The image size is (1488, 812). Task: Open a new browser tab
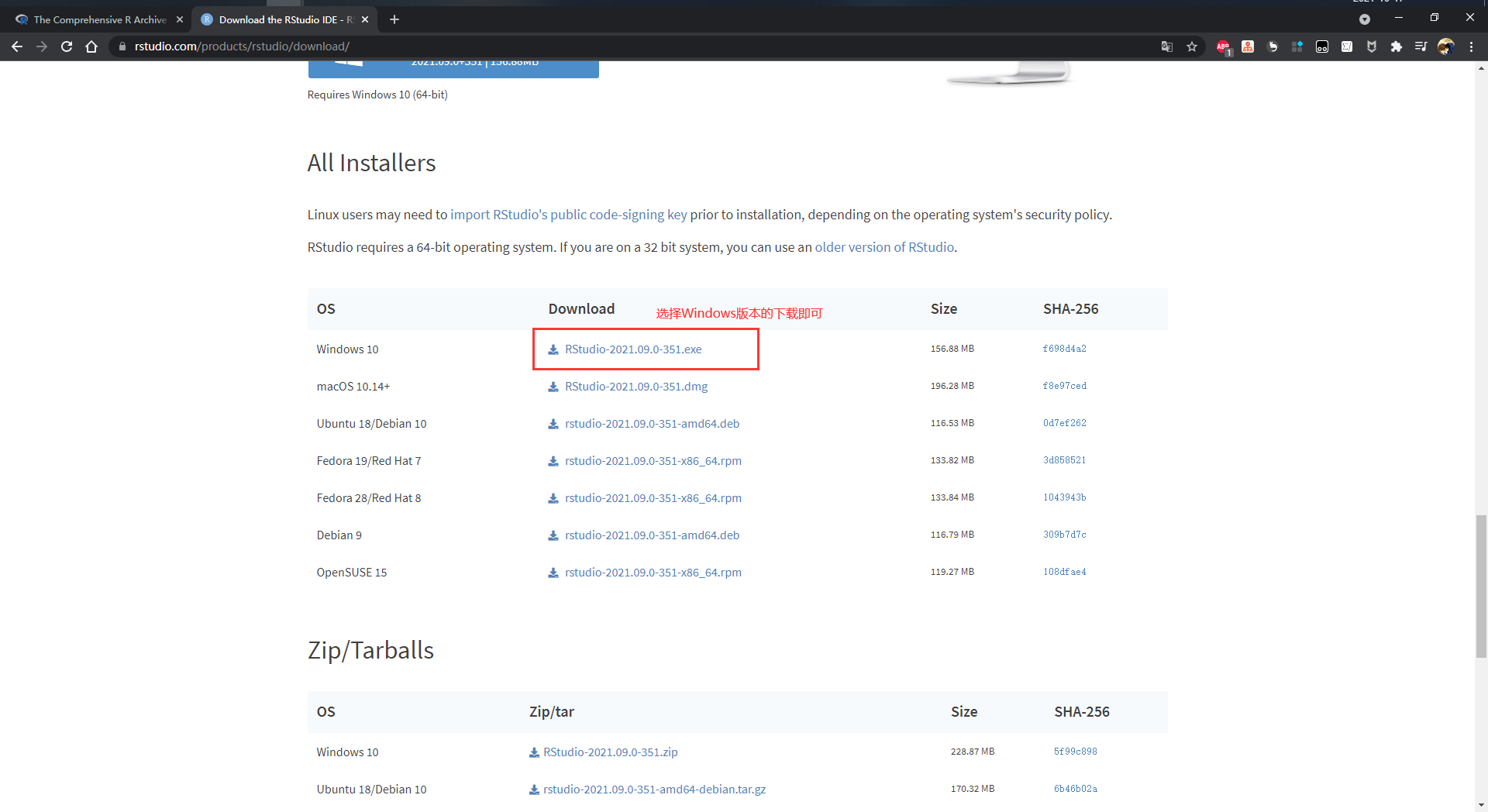(x=394, y=19)
